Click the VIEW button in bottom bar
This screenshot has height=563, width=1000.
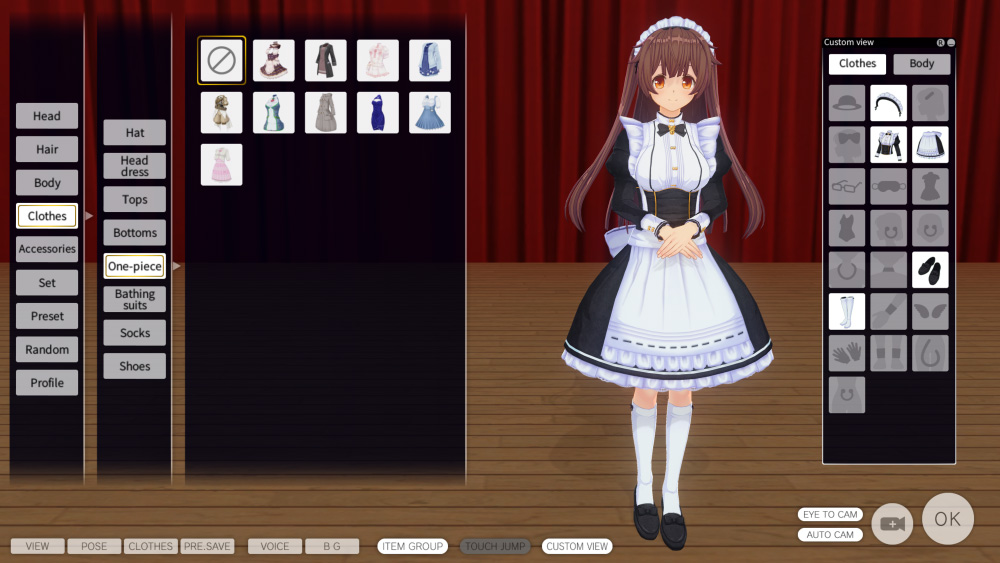38,546
